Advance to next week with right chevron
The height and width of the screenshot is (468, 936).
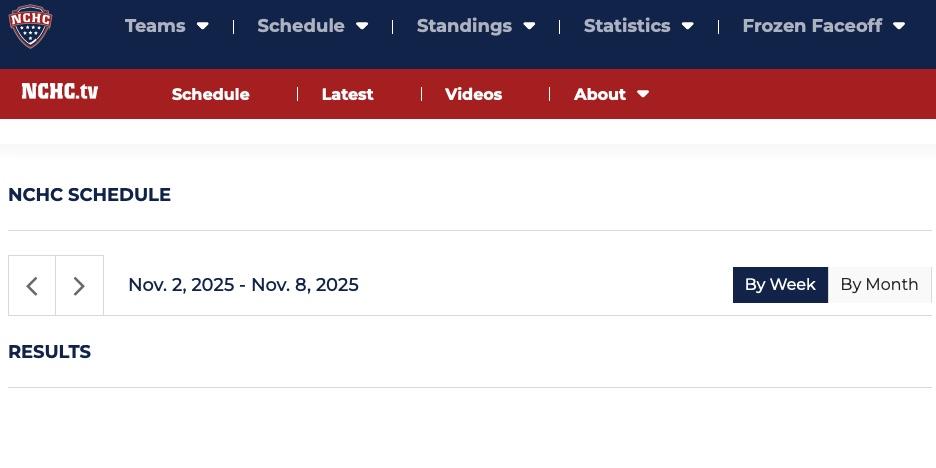pos(79,286)
